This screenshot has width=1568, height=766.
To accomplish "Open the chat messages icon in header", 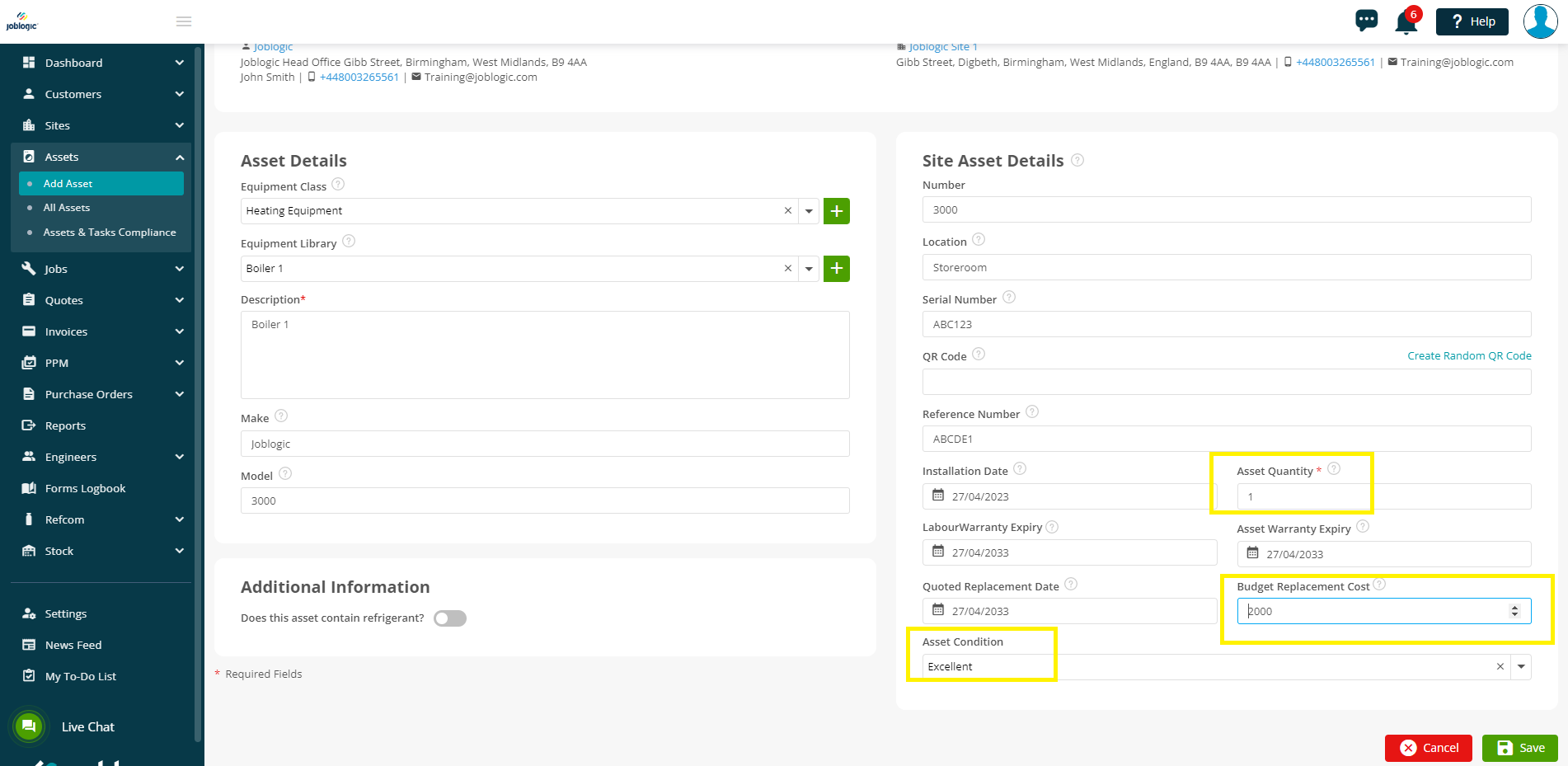I will tap(1366, 21).
